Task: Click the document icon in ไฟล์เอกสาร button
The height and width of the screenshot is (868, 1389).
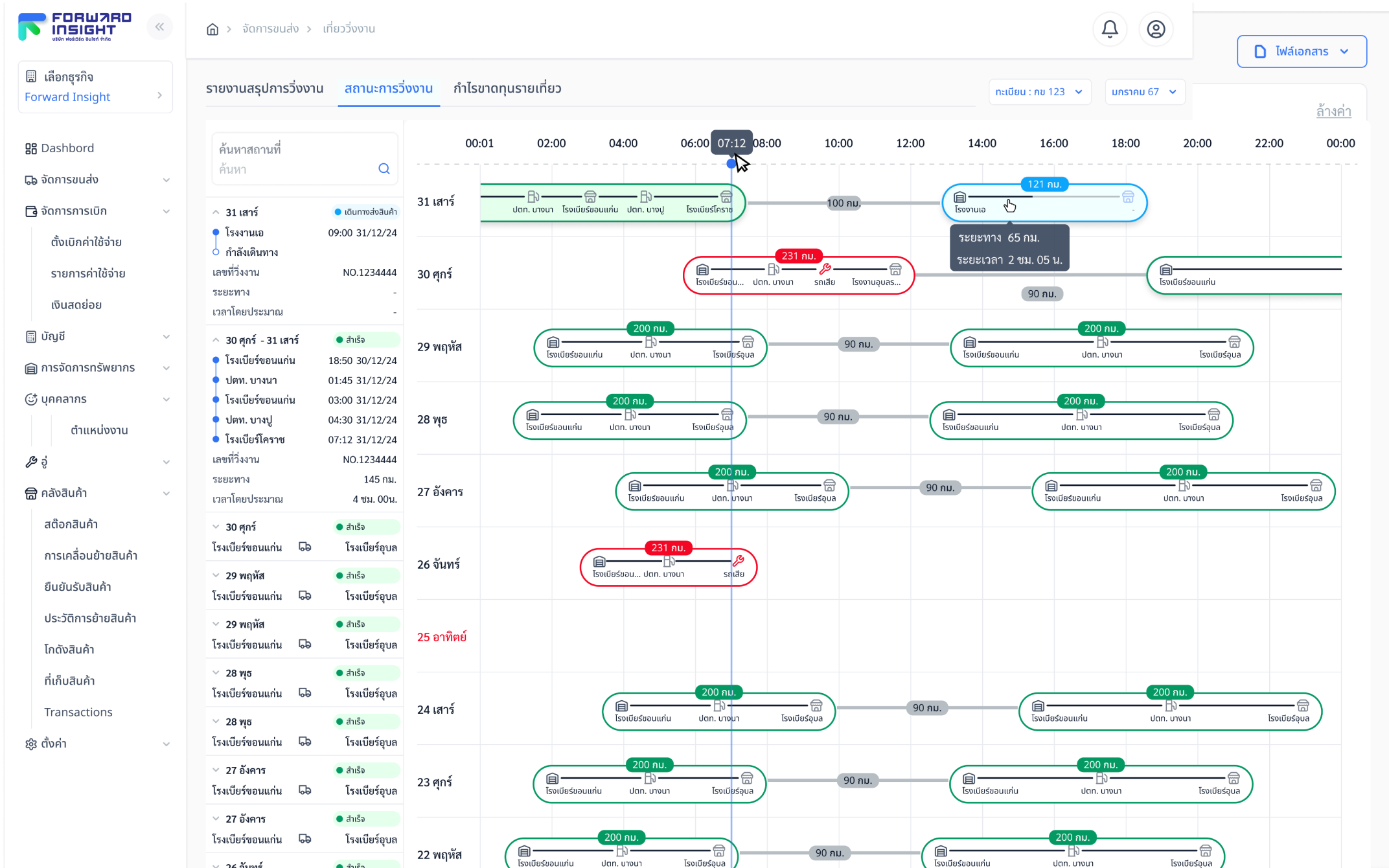Action: point(1260,52)
